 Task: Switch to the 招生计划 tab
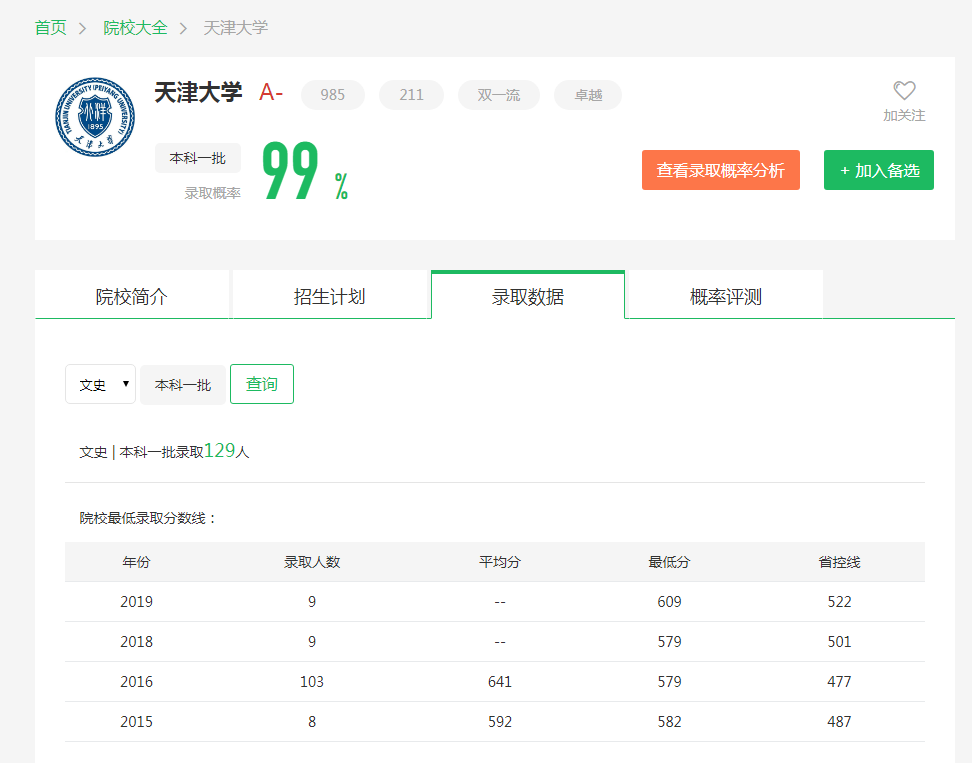tap(330, 296)
